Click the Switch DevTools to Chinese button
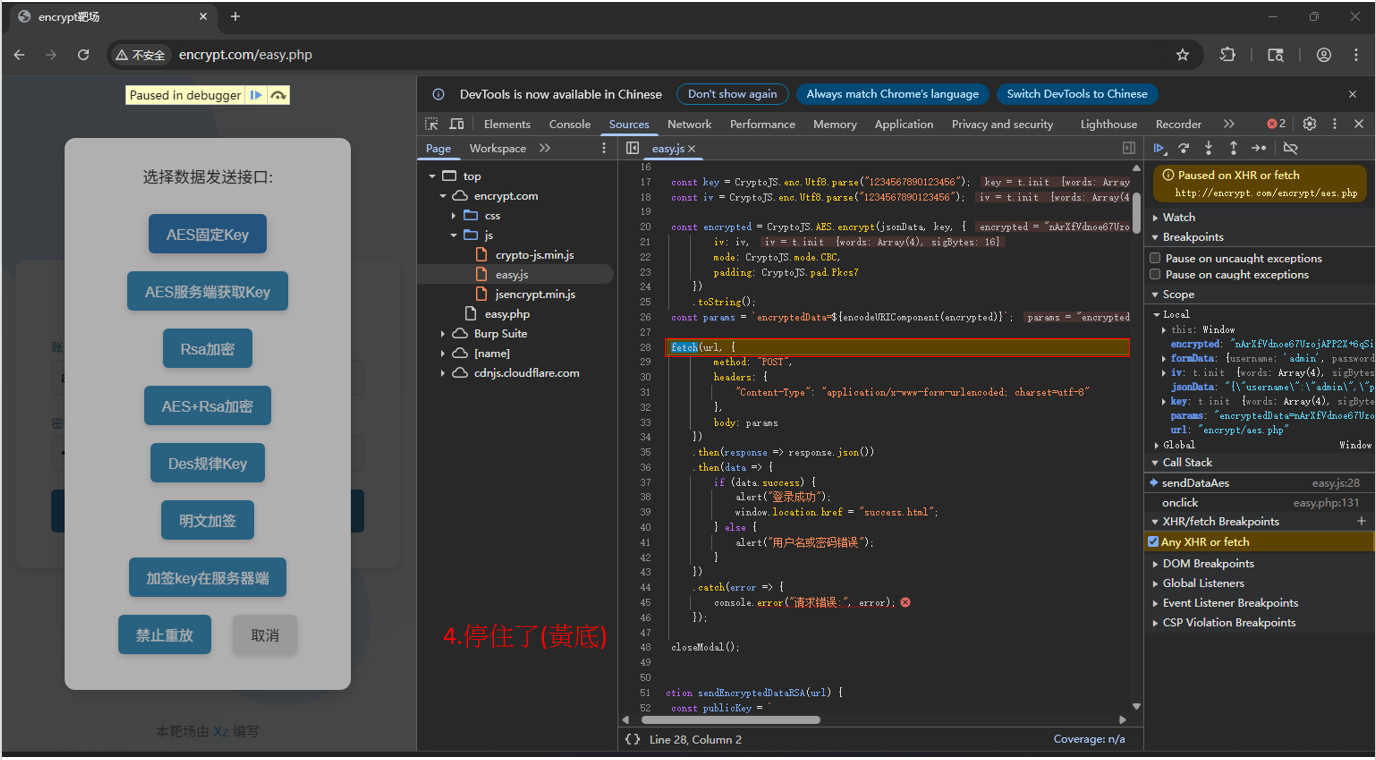 (x=1076, y=94)
